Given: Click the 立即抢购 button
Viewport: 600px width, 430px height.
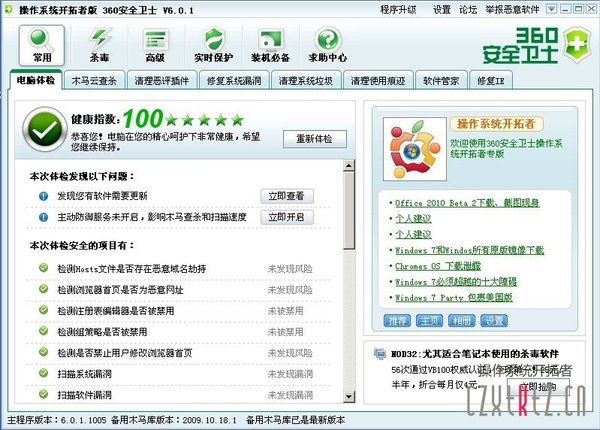Looking at the screenshot, I should 538,387.
